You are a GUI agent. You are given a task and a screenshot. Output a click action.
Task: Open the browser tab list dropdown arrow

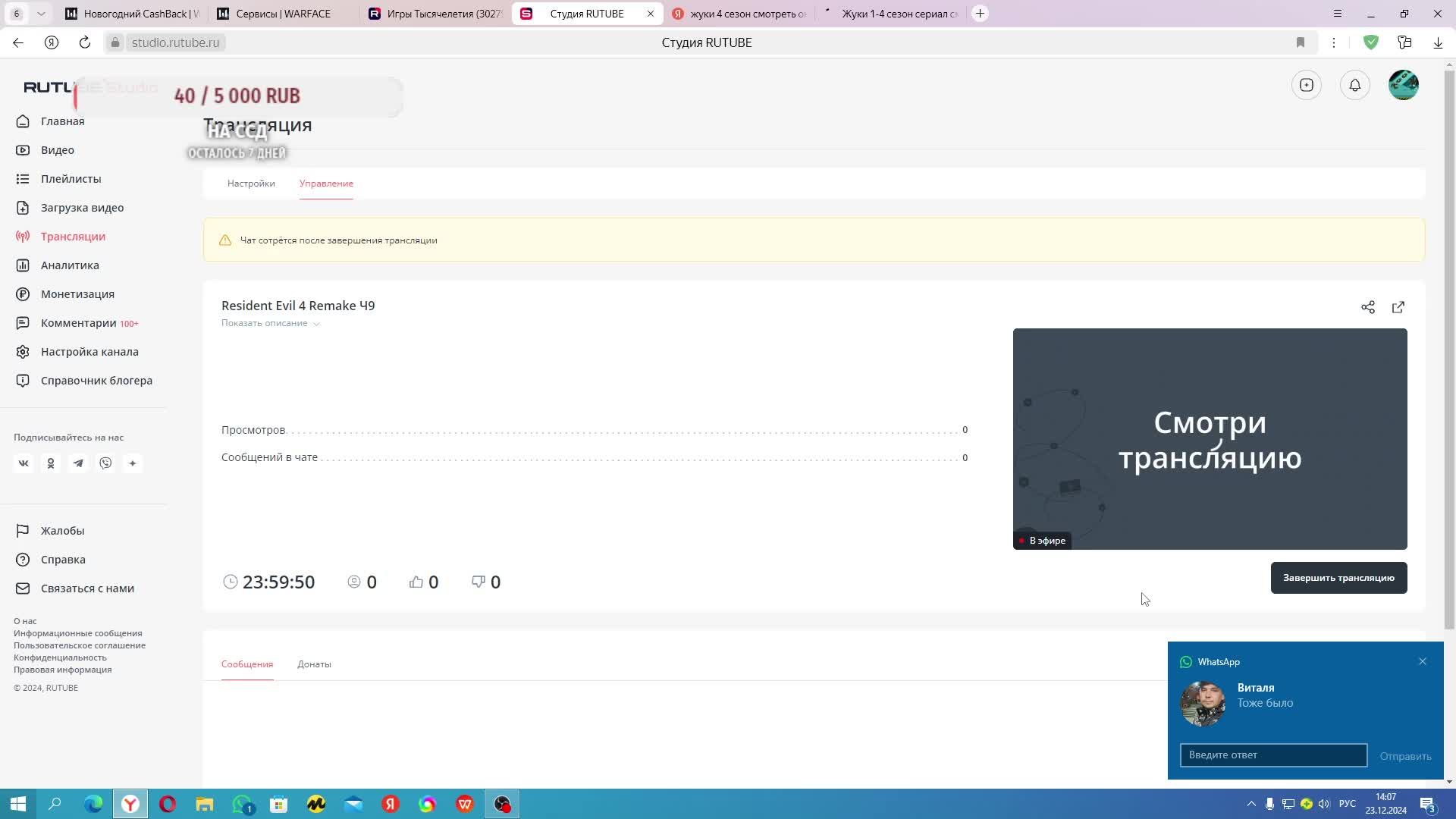(x=41, y=14)
